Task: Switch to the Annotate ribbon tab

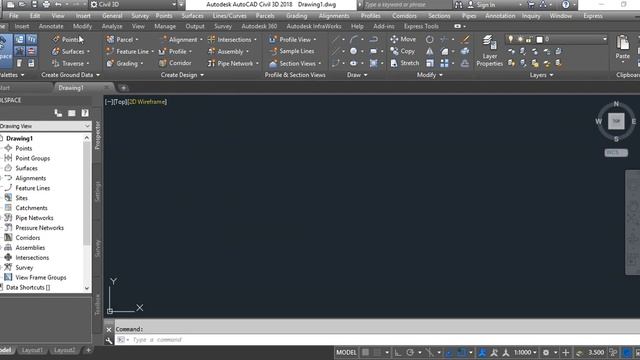Action: [x=51, y=26]
